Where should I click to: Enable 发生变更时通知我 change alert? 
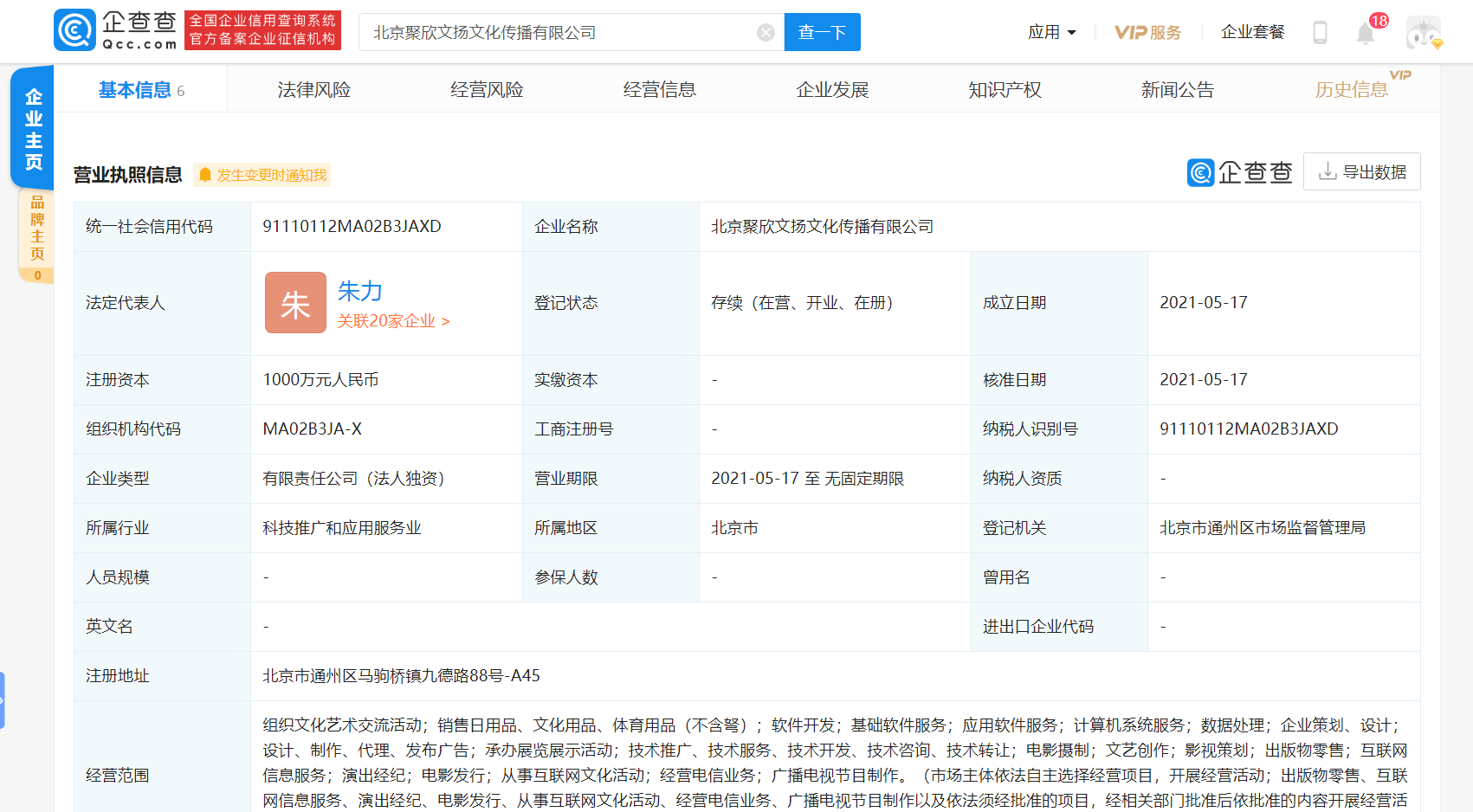[262, 175]
